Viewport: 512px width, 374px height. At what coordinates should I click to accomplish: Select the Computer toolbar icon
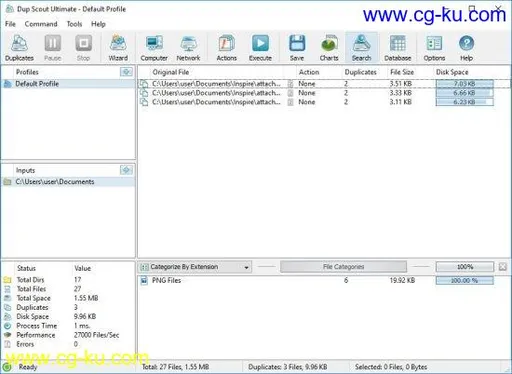[154, 48]
